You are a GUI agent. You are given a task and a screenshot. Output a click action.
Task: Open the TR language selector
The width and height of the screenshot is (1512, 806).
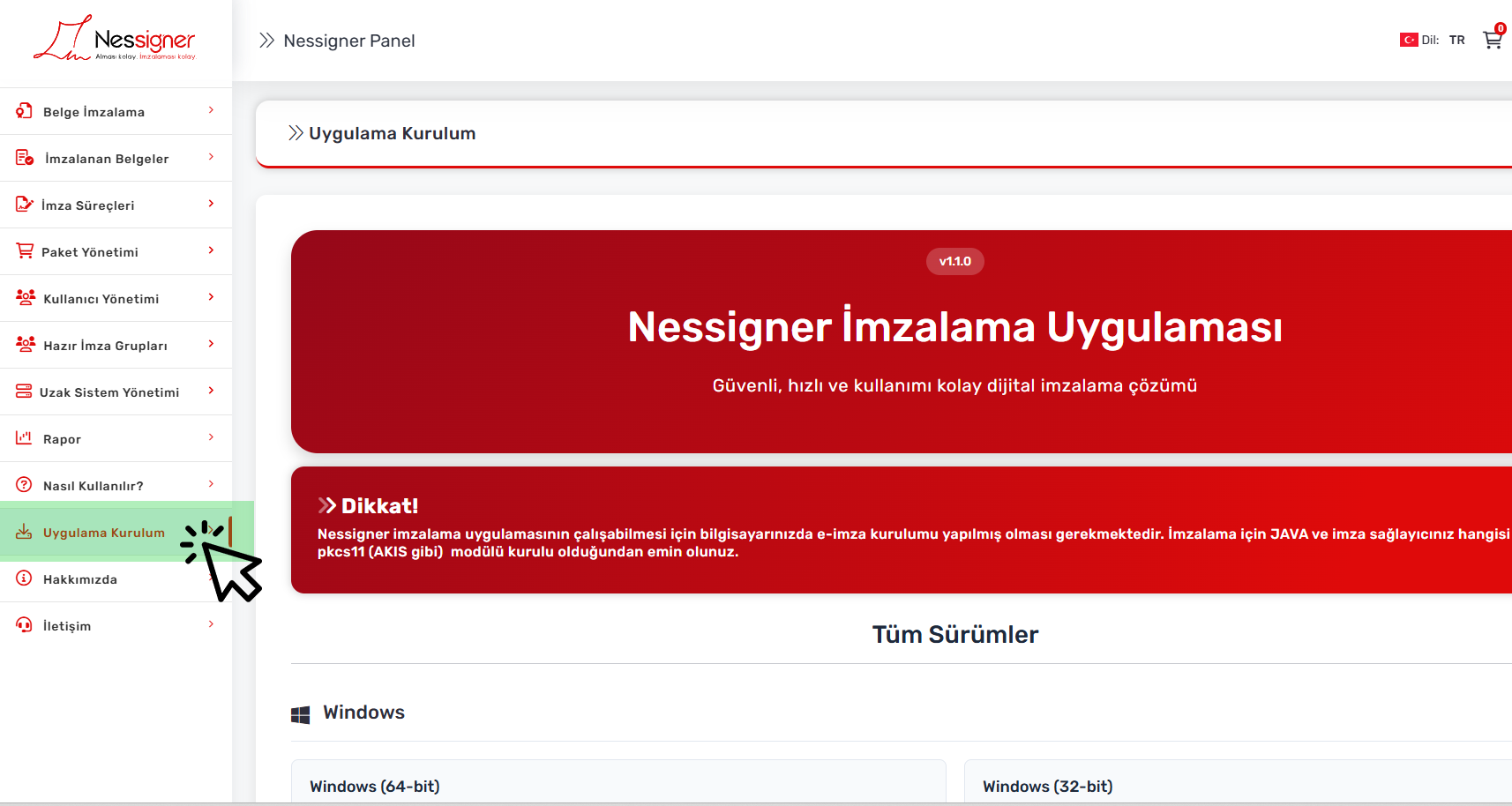point(1456,41)
